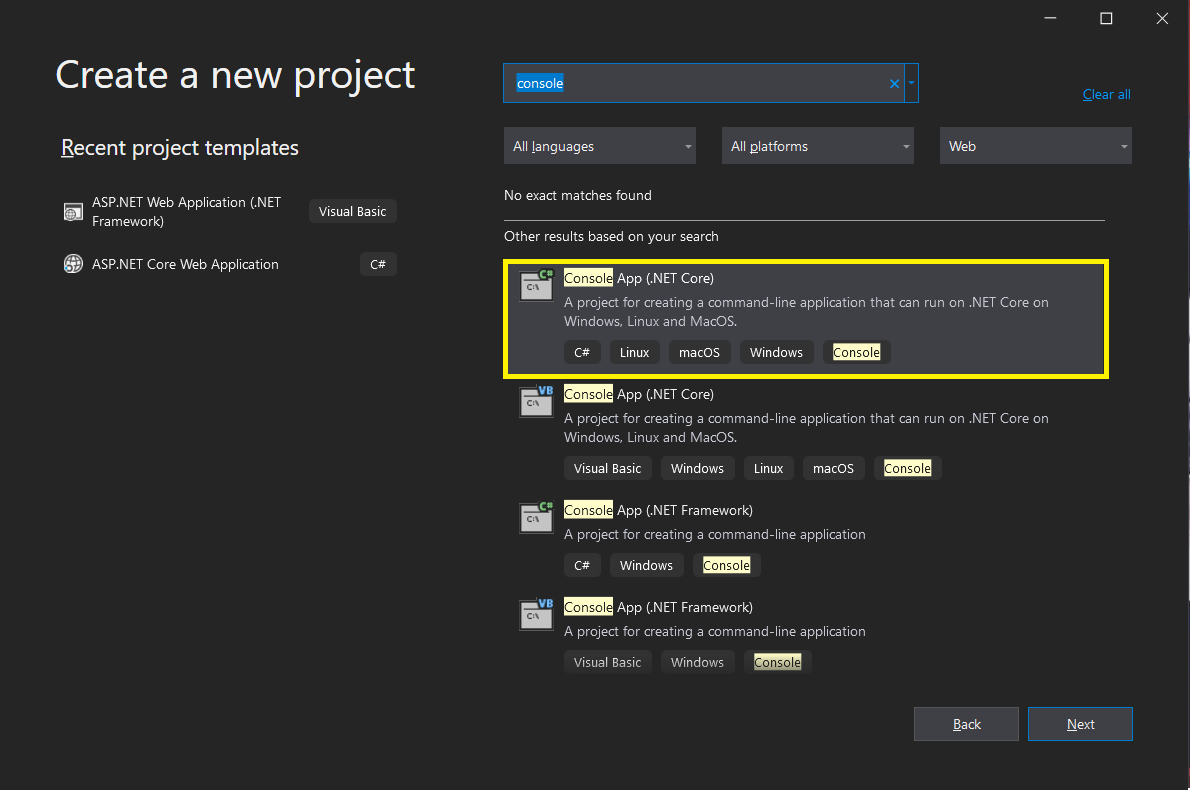Image resolution: width=1190 pixels, height=790 pixels.
Task: Minimize the Create a new project window
Action: [x=1050, y=18]
